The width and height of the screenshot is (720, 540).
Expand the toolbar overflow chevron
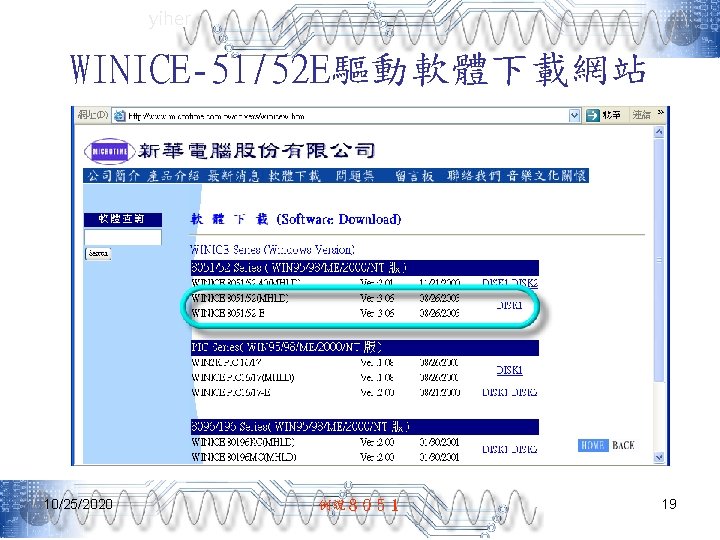tap(661, 112)
